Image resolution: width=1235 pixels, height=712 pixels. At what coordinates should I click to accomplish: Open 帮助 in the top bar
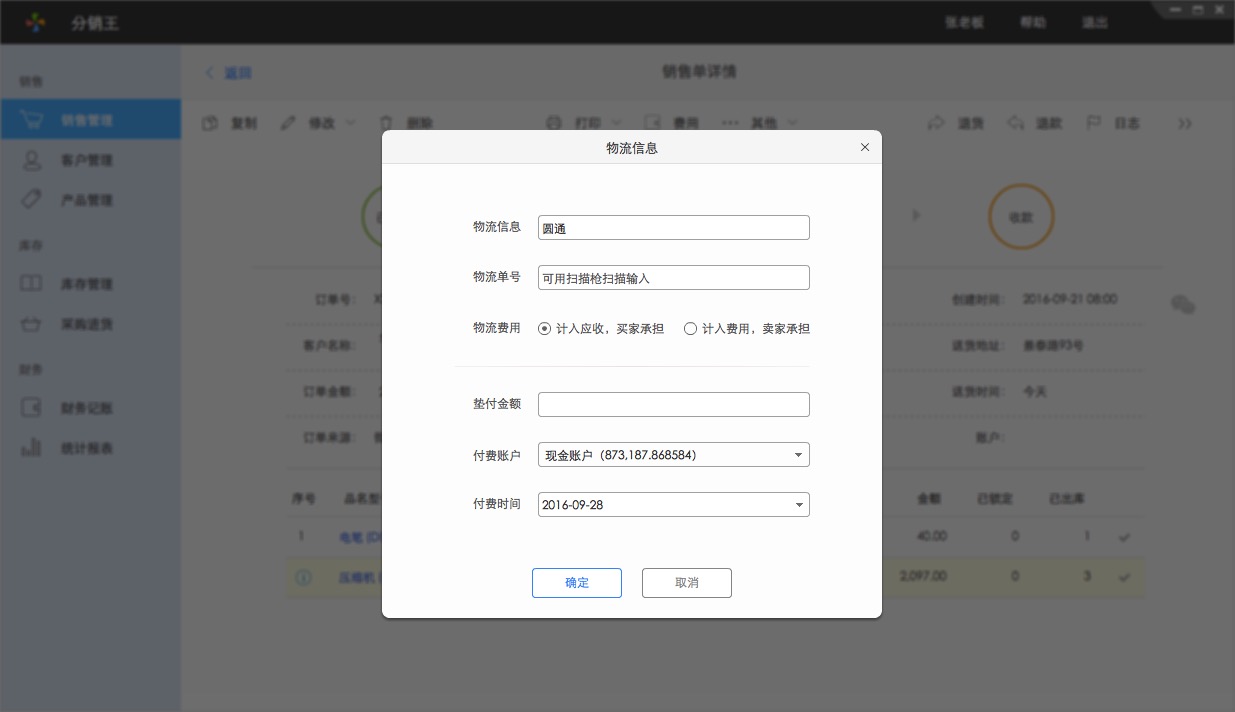point(1033,22)
